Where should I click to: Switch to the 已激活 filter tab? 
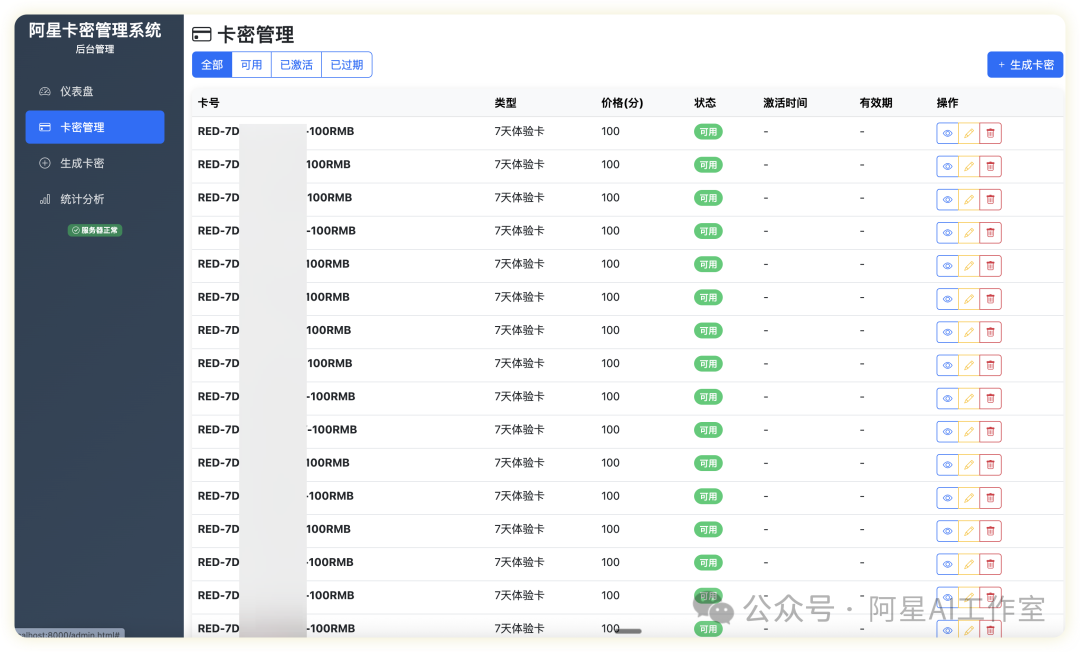click(x=296, y=65)
